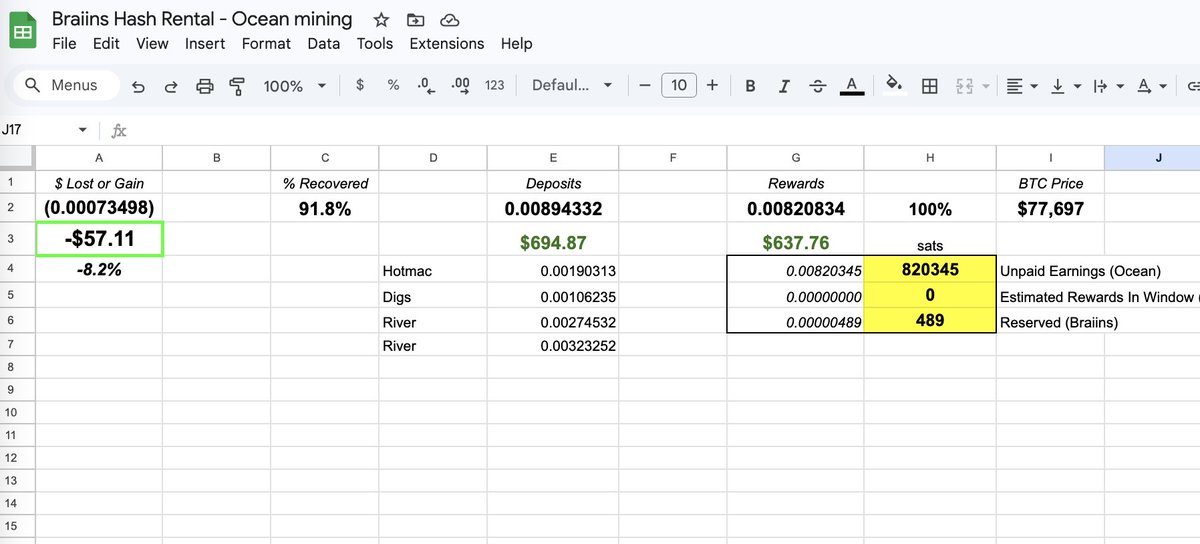Click the merge cells icon
This screenshot has height=544, width=1200.
pos(964,86)
